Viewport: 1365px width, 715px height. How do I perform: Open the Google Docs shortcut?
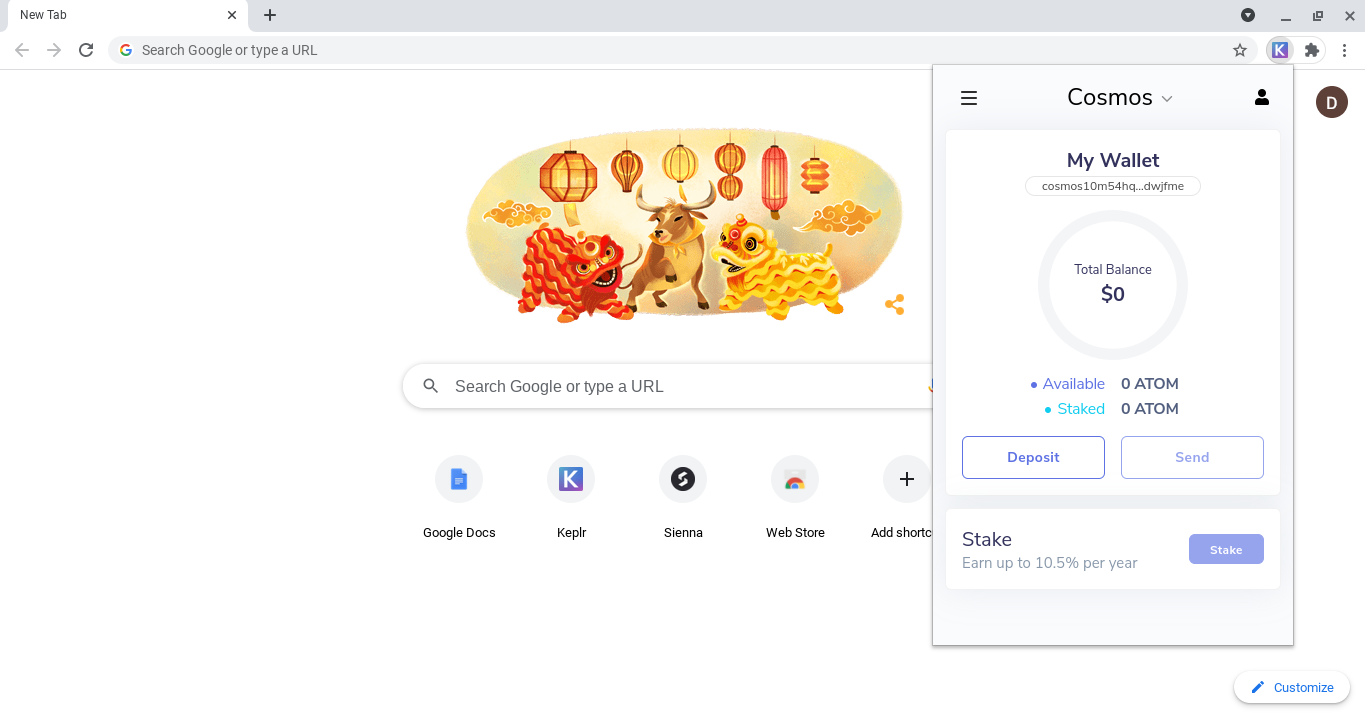pos(459,480)
